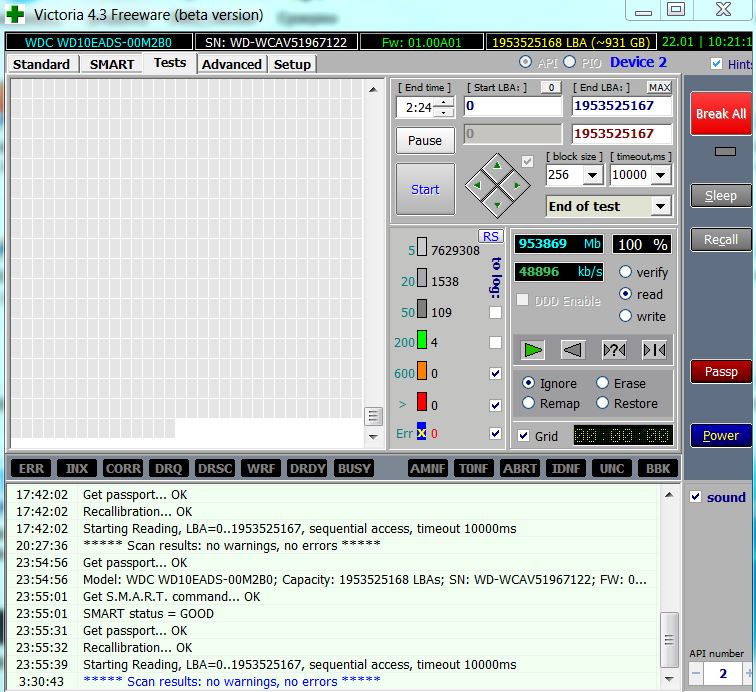Click the green forward play scan icon
The width and height of the screenshot is (756, 692).
click(x=534, y=349)
